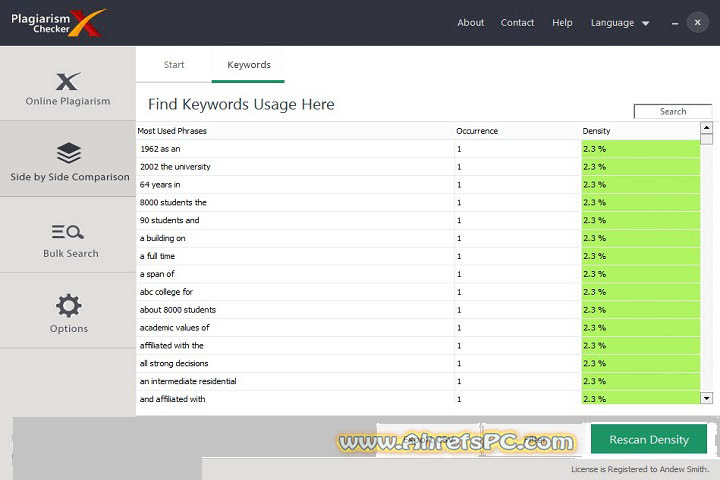The width and height of the screenshot is (720, 480).
Task: Select the phrase 'all strong decisions'
Action: (174, 364)
